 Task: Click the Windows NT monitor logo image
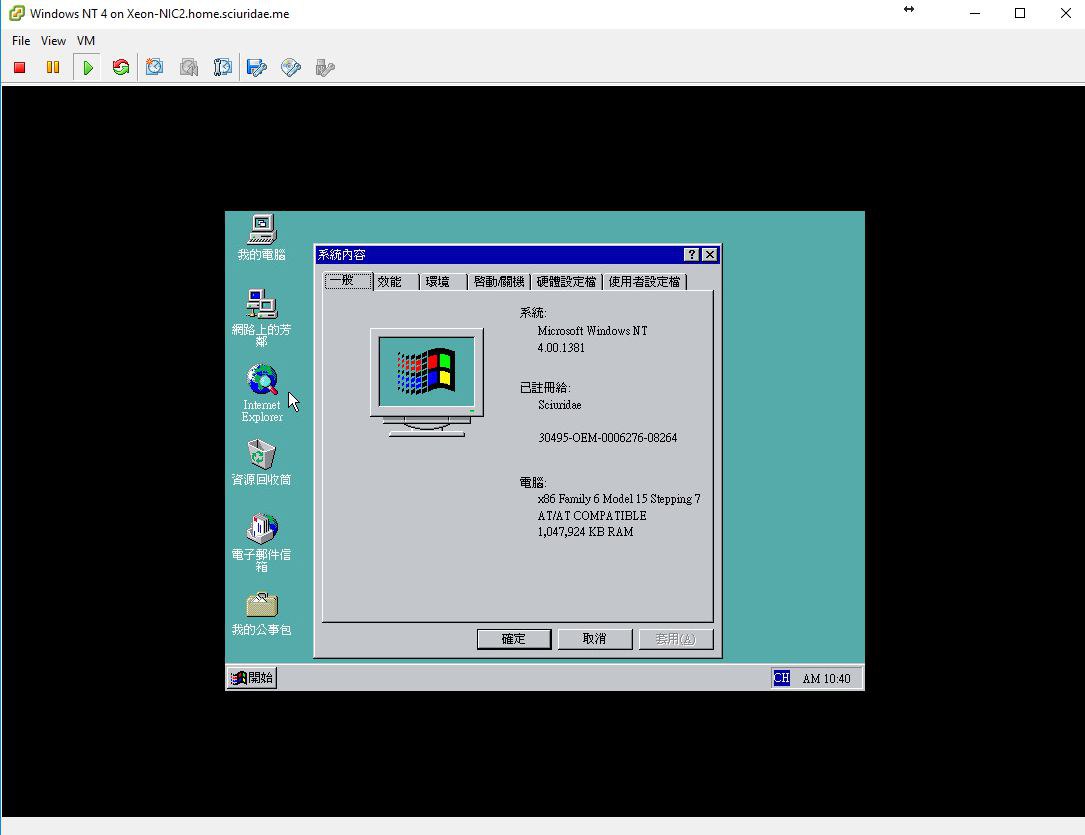pyautogui.click(x=426, y=383)
